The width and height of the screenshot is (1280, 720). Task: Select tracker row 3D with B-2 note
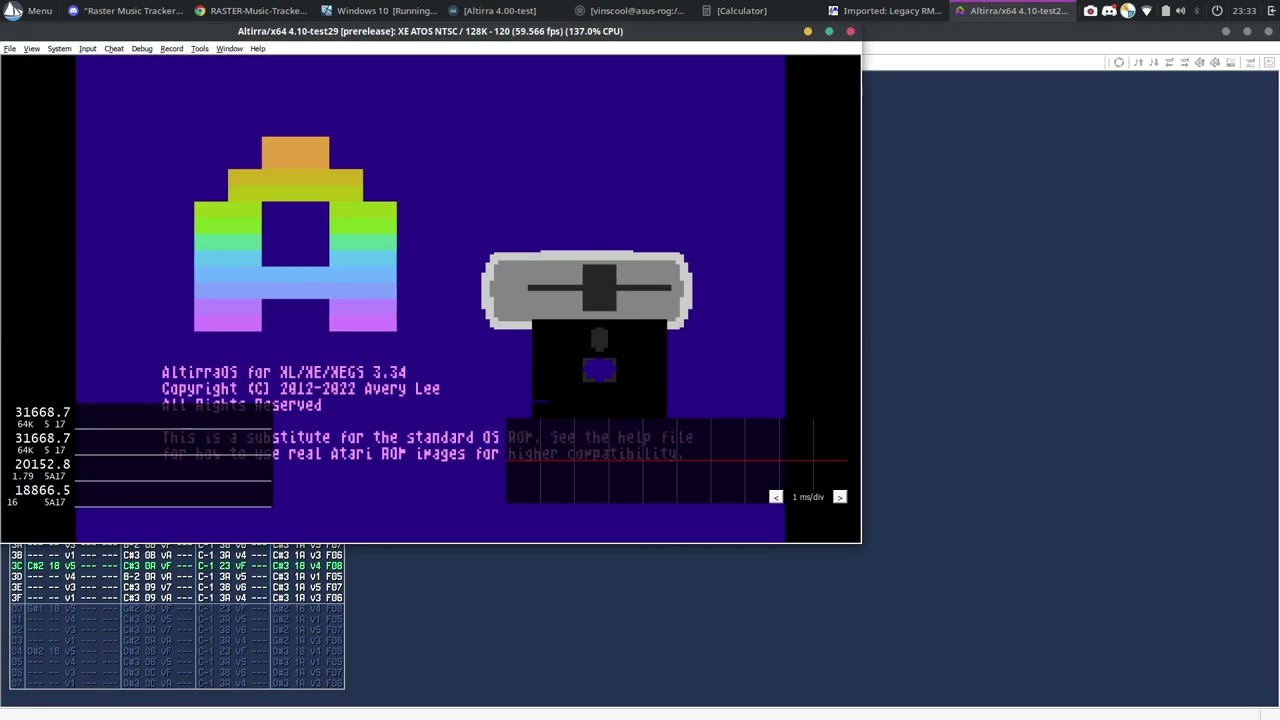pyautogui.click(x=177, y=577)
